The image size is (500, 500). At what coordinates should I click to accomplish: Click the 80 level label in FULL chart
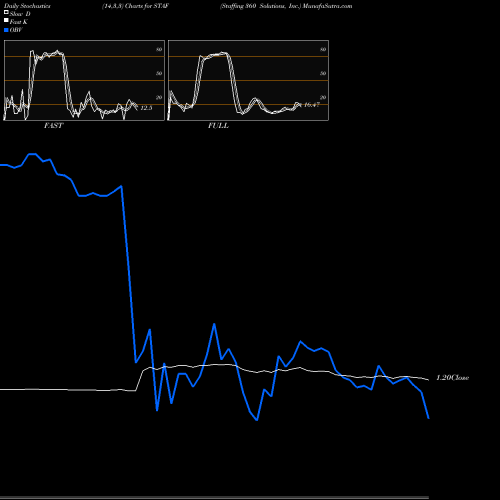[x=323, y=49]
